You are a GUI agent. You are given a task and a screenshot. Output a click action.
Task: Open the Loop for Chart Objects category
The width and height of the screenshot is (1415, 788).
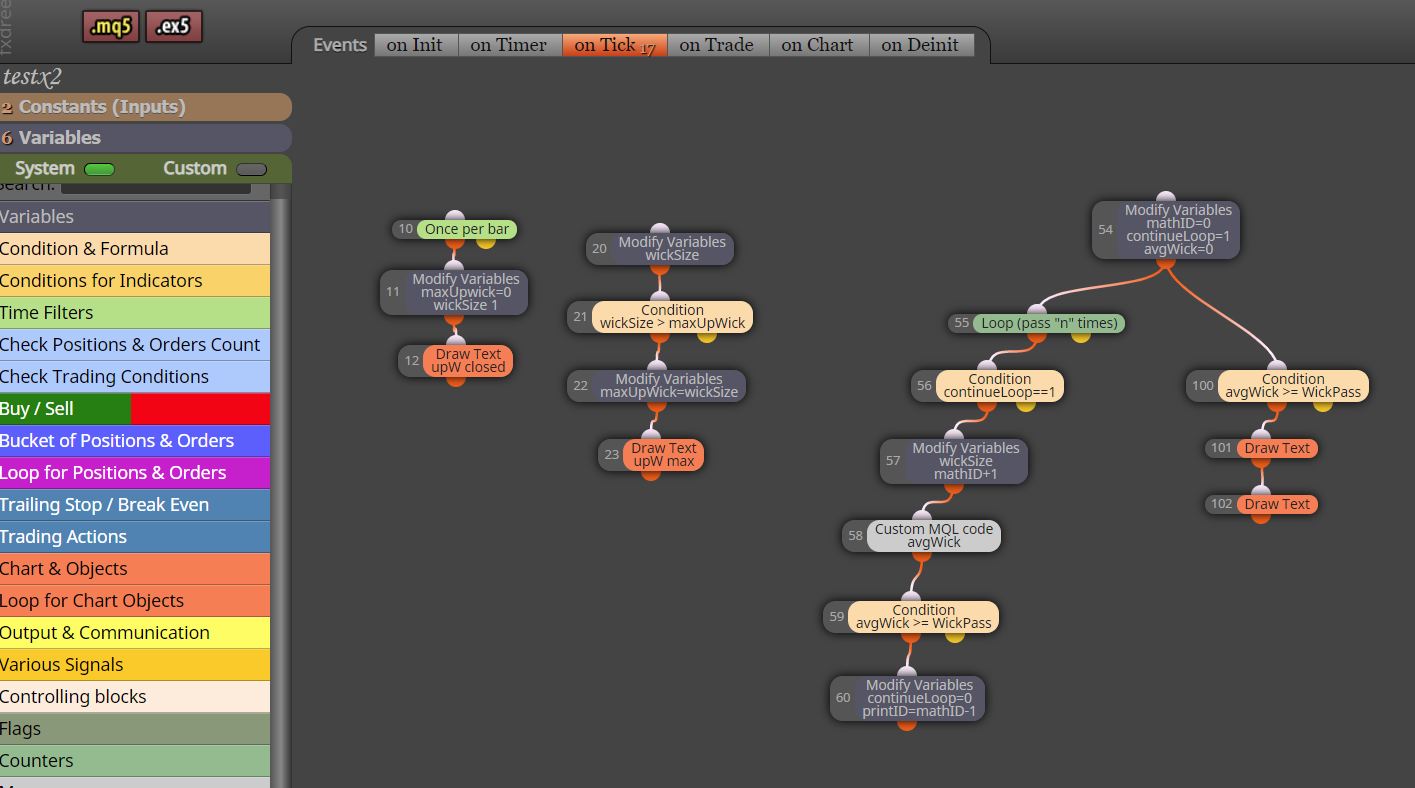[x=135, y=601]
